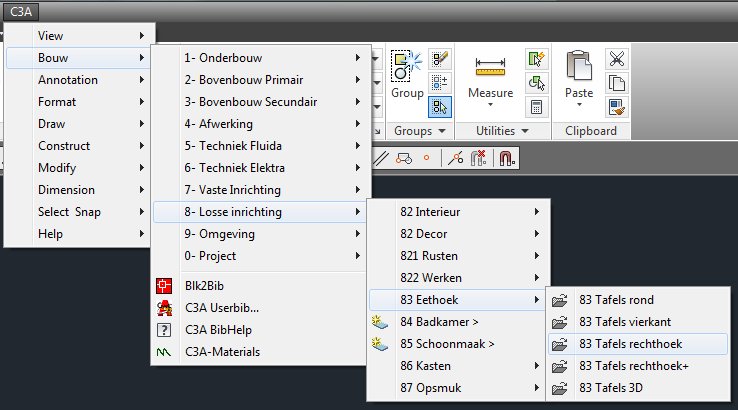Open 4- Afwerking submenu
Image resolution: width=738 pixels, height=410 pixels.
tap(259, 124)
